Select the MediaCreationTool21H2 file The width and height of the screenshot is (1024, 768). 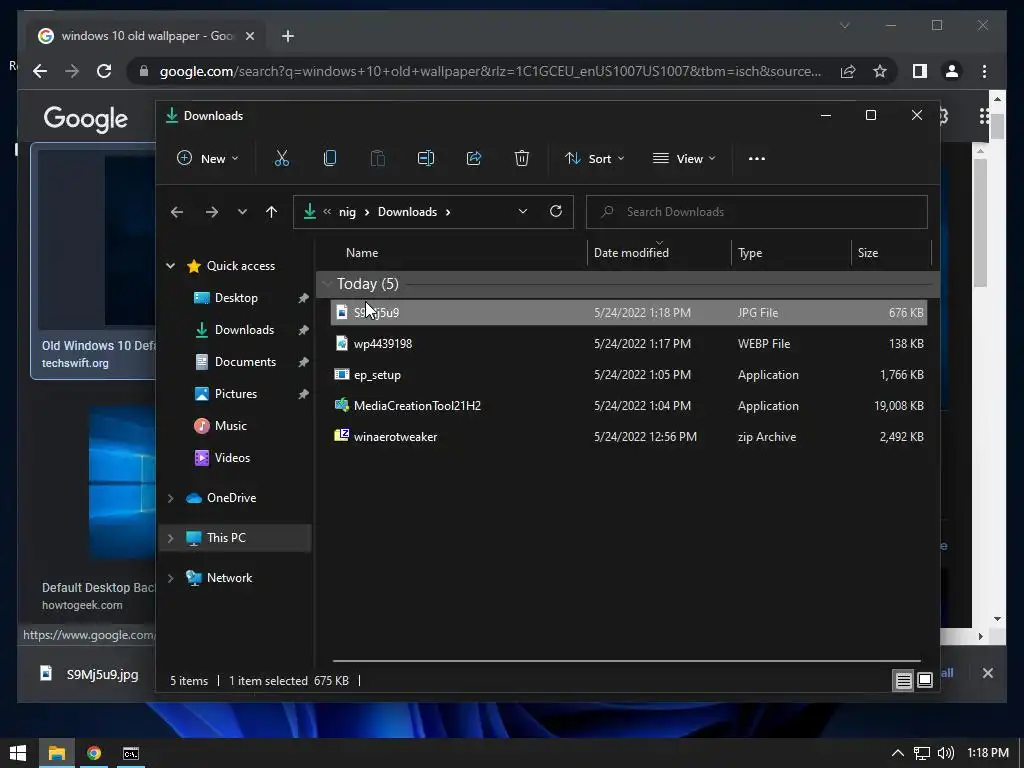[x=628, y=406]
